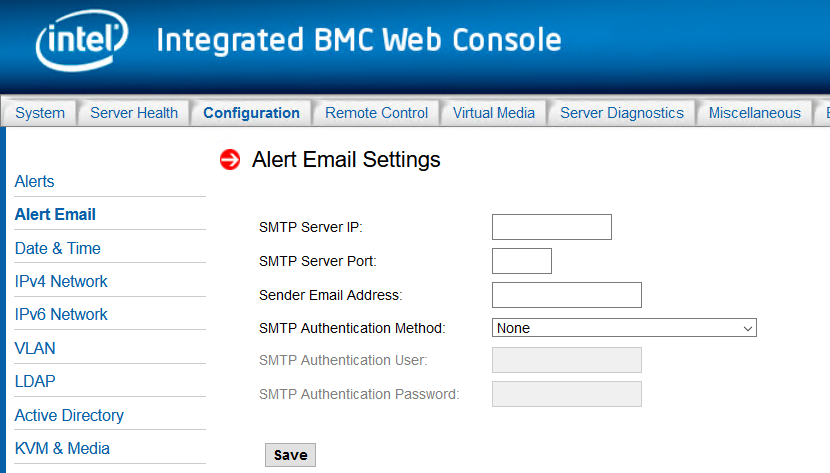This screenshot has width=830, height=473.
Task: Open IPv4 Network settings
Action: click(x=61, y=281)
